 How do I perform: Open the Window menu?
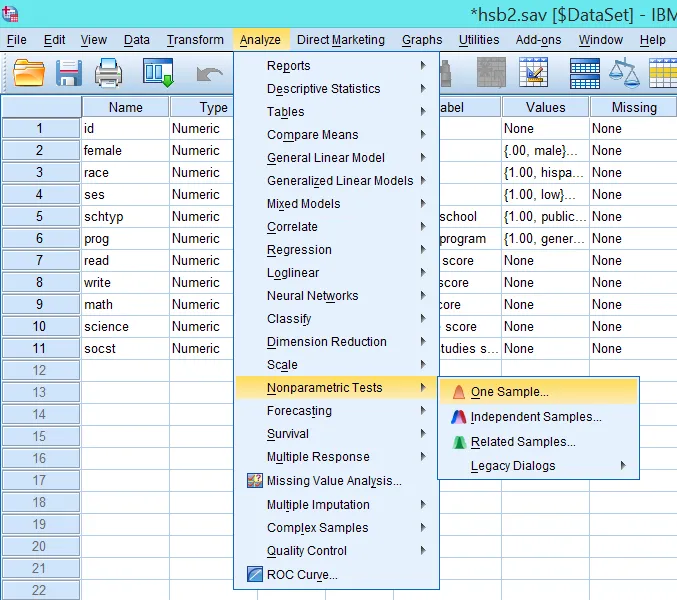tap(601, 40)
